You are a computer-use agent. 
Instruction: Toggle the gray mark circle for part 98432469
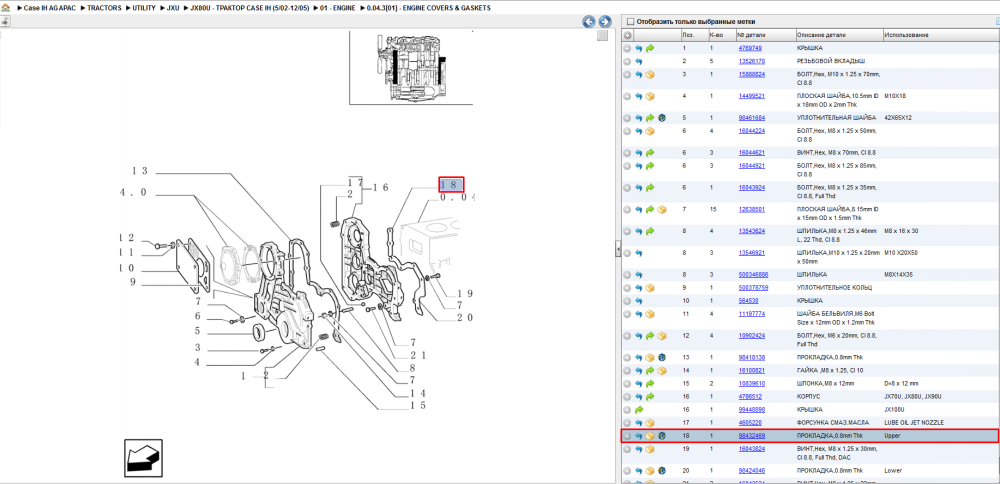coord(628,436)
